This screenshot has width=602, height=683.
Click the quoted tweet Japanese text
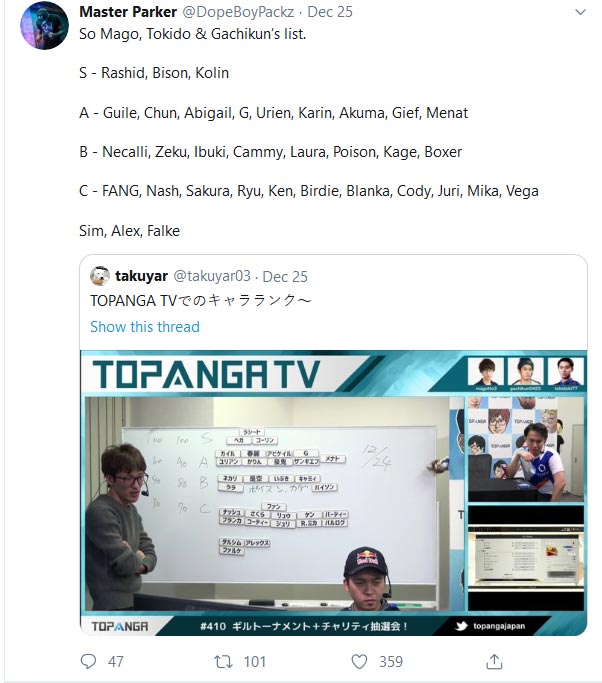(x=201, y=301)
